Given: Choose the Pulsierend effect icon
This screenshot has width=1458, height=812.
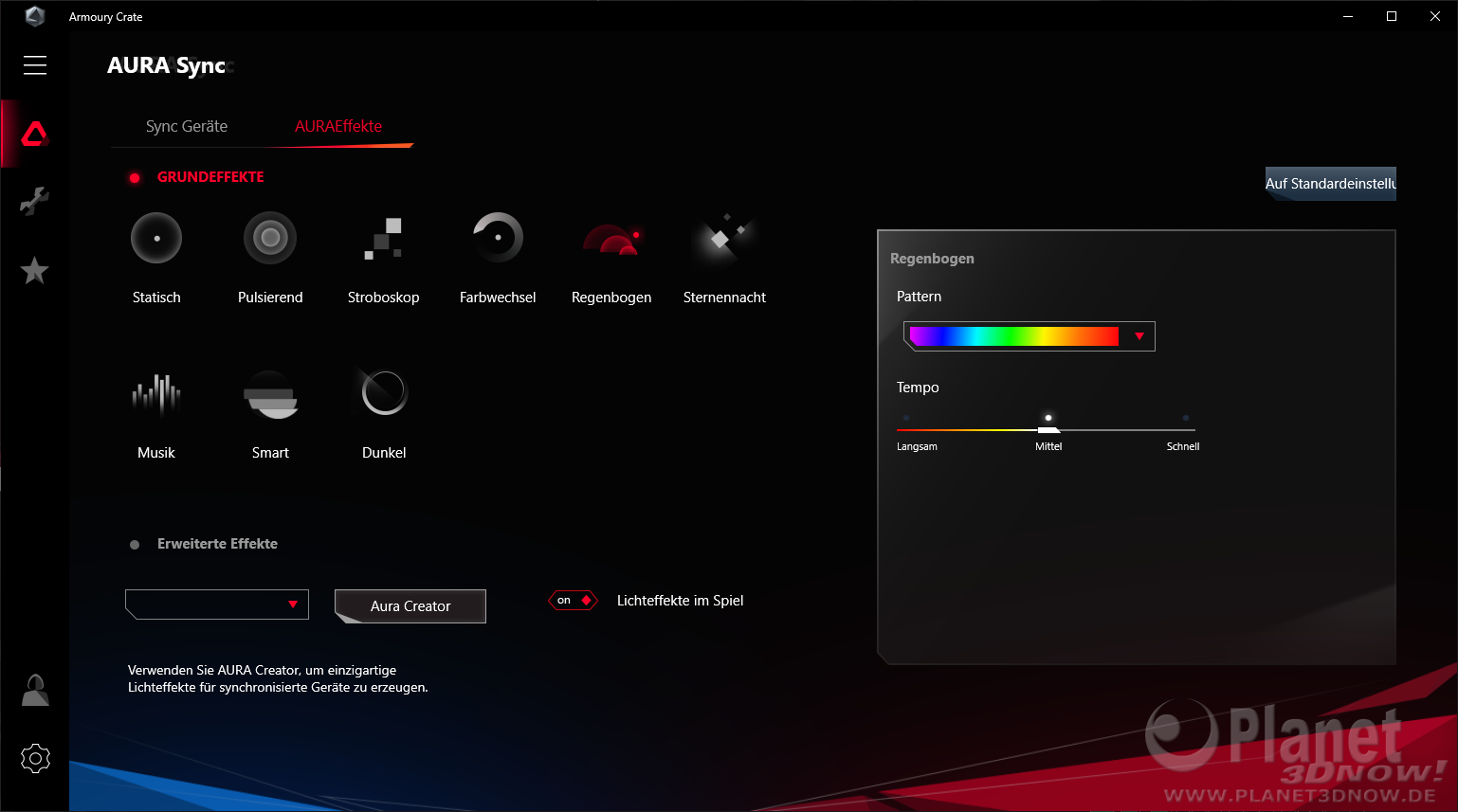Looking at the screenshot, I should [270, 238].
